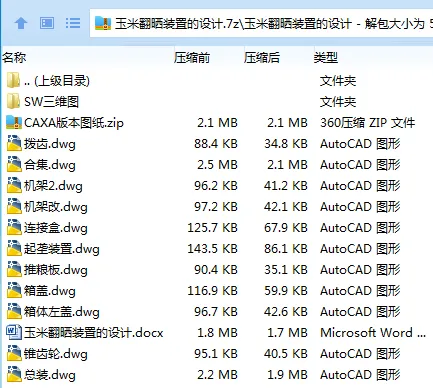This screenshot has height=388, width=433.
Task: Click the 拨齿.dwg file icon
Action: pyautogui.click(x=14, y=143)
